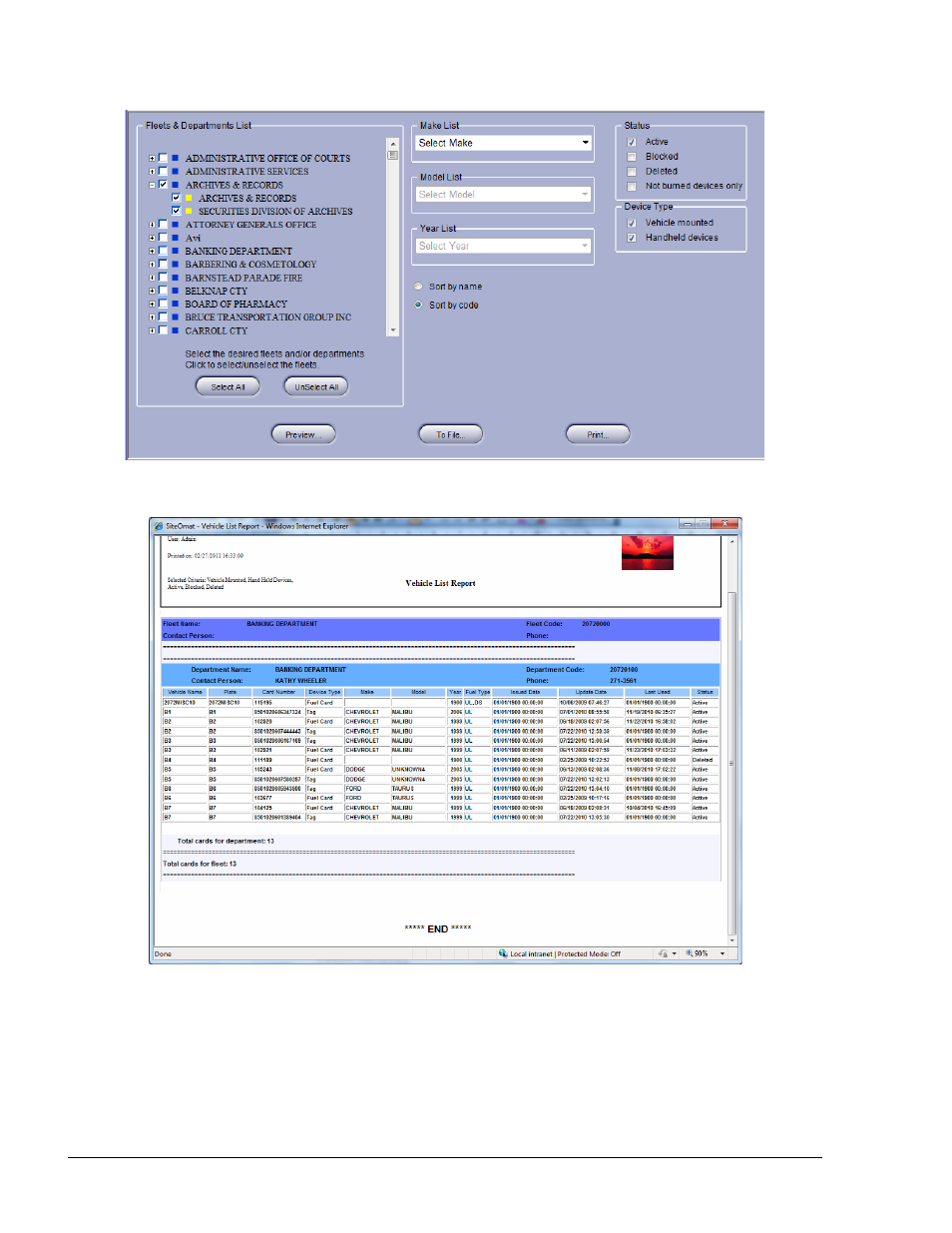The image size is (952, 1233).
Task: Open the Select Year dropdown
Action: (504, 246)
